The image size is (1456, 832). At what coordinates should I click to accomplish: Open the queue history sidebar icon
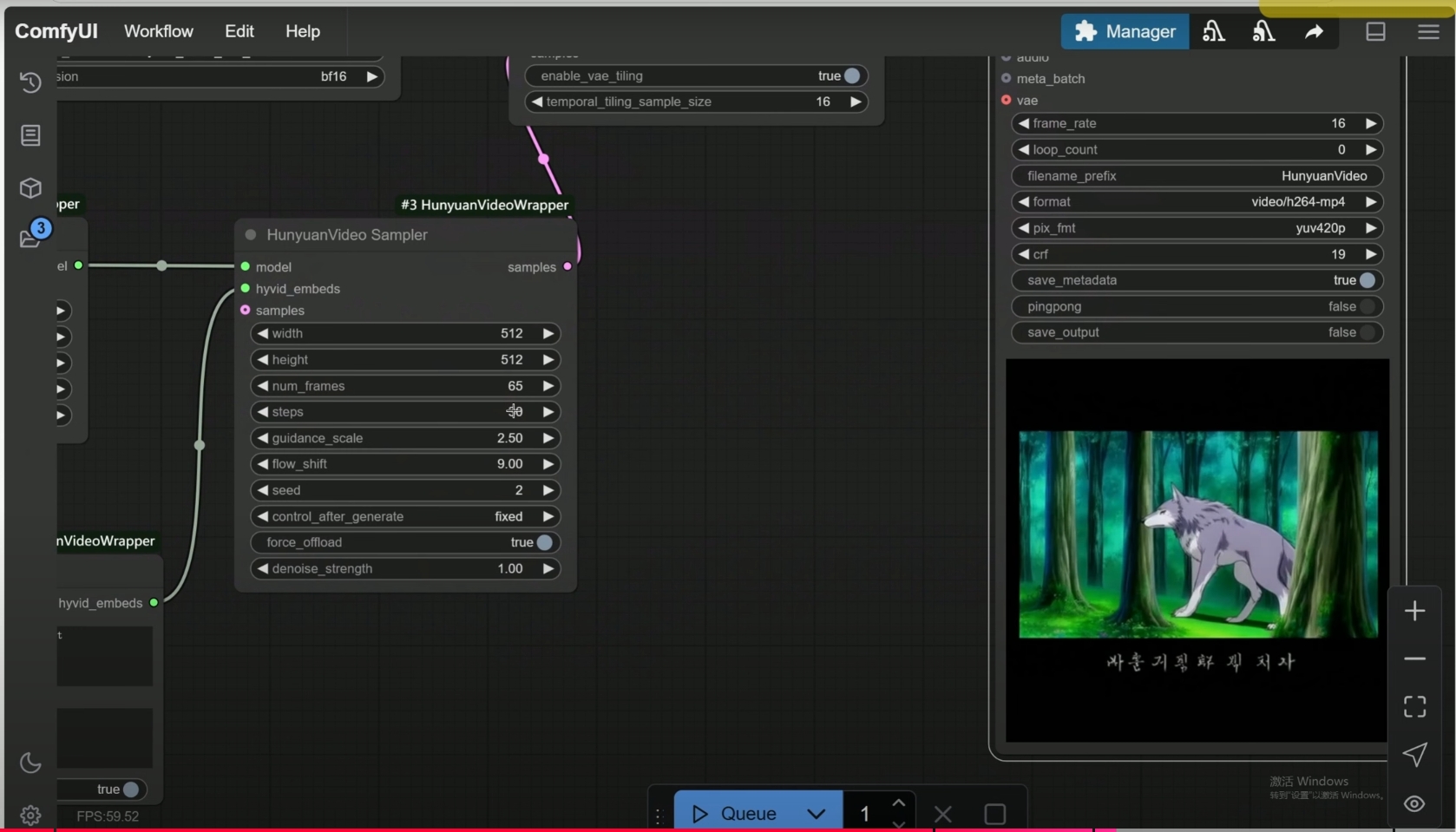pyautogui.click(x=30, y=82)
